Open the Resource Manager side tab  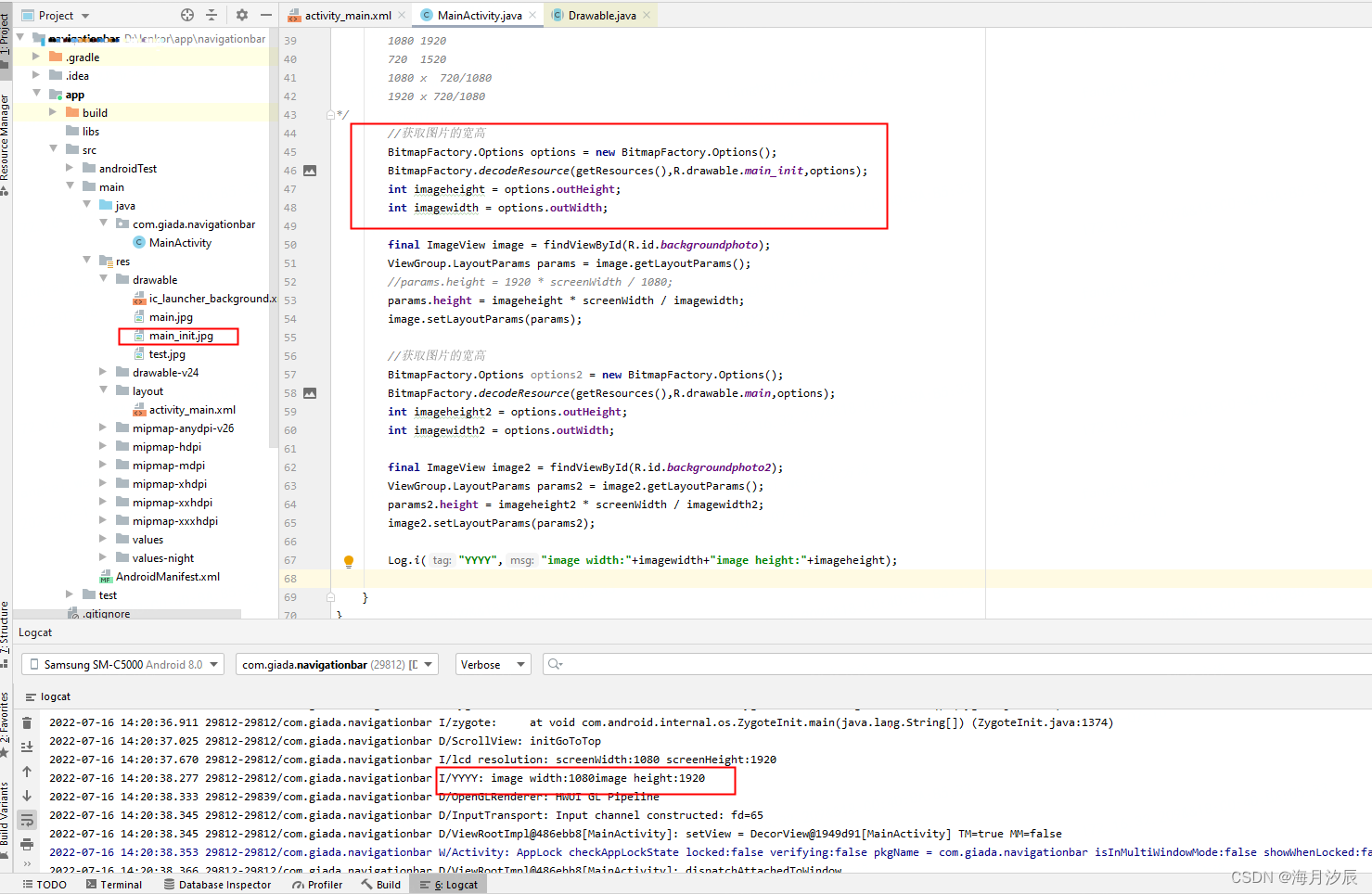click(6, 144)
